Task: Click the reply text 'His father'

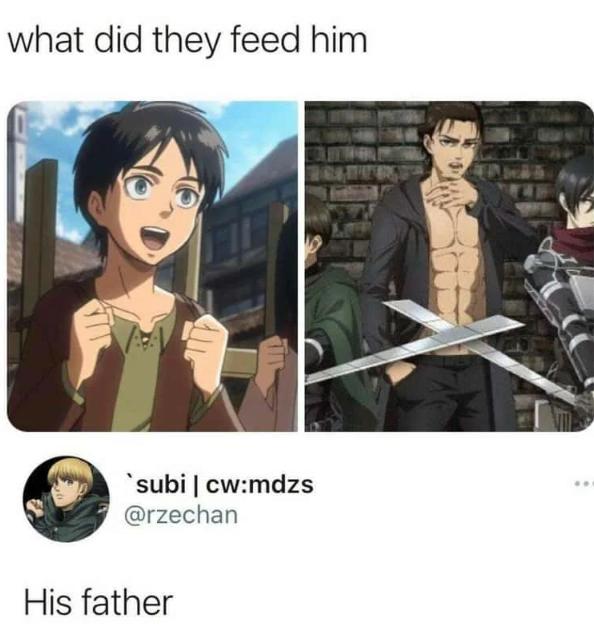Action: (99, 602)
